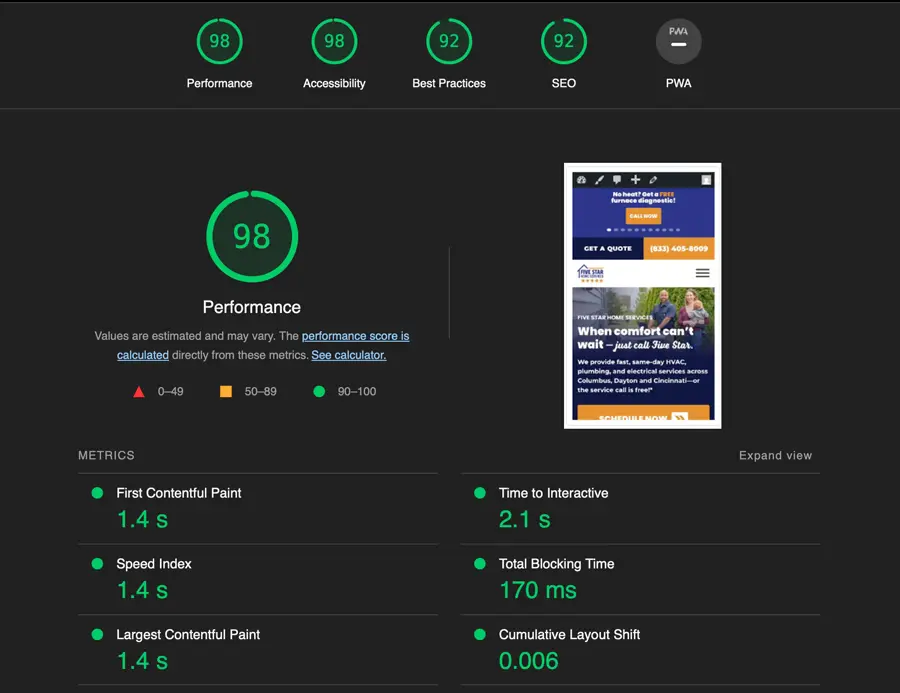Open the Accessibility category label
This screenshot has height=693, width=900.
[x=334, y=83]
